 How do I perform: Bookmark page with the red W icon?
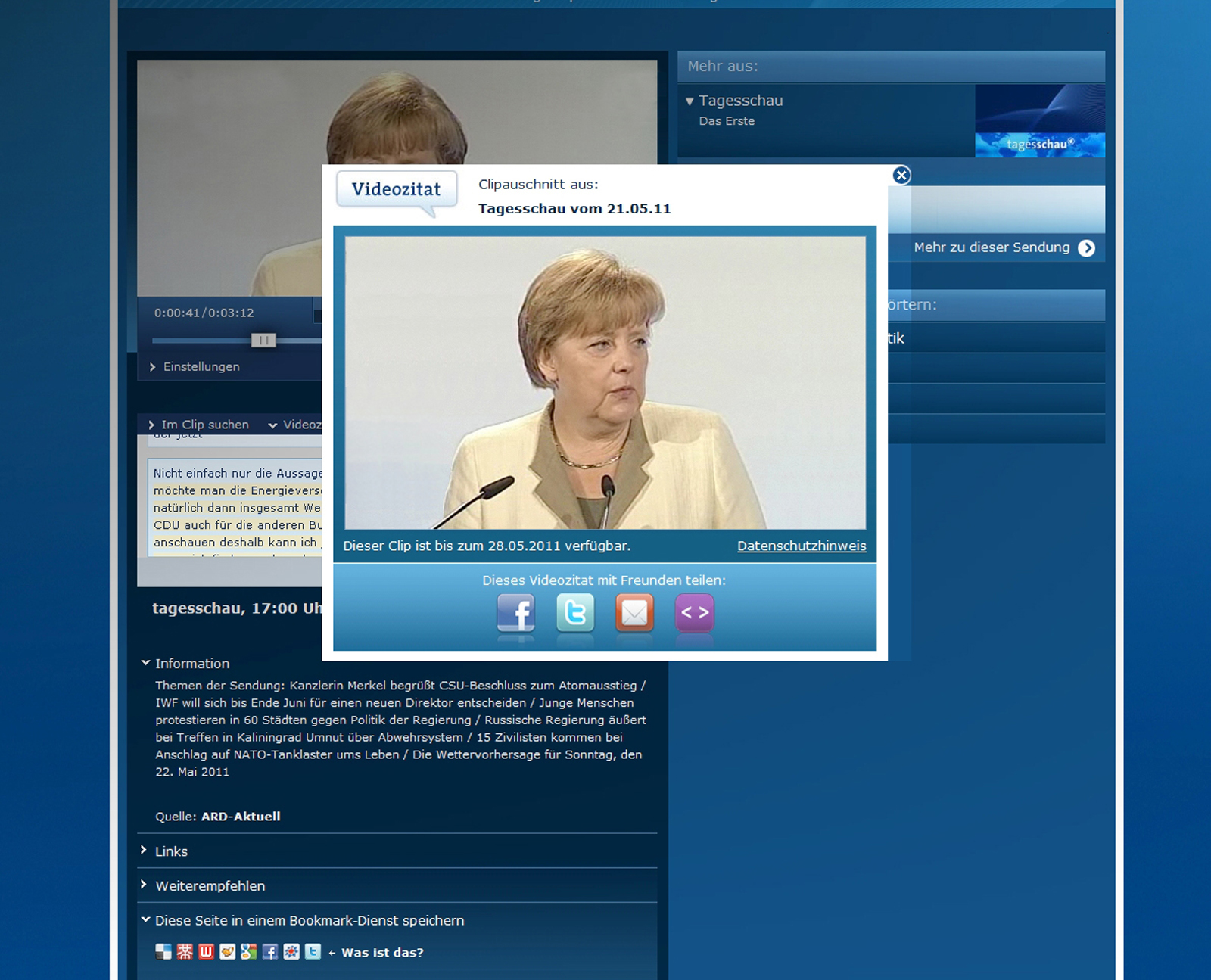(x=206, y=951)
